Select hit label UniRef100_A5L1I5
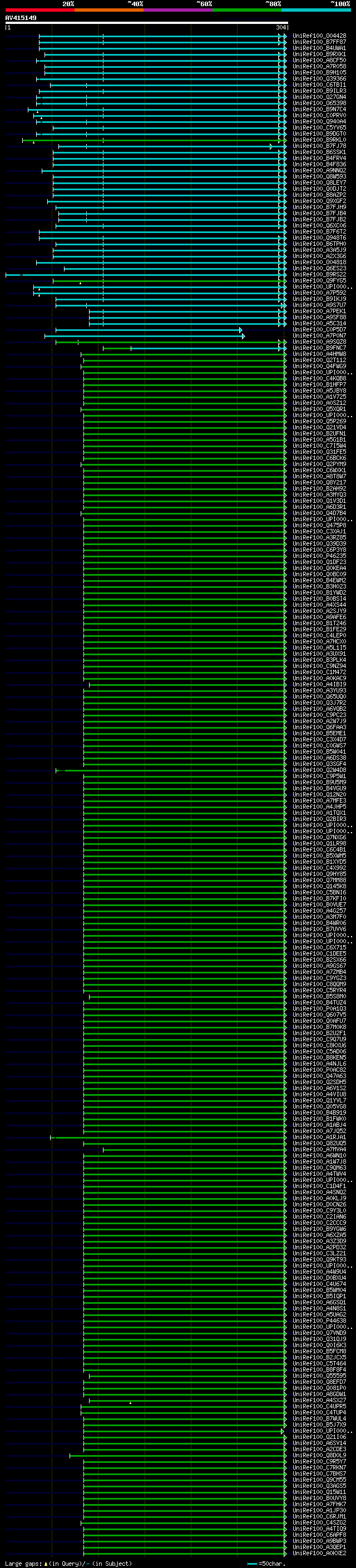This screenshot has width=356, height=1568. (319, 647)
